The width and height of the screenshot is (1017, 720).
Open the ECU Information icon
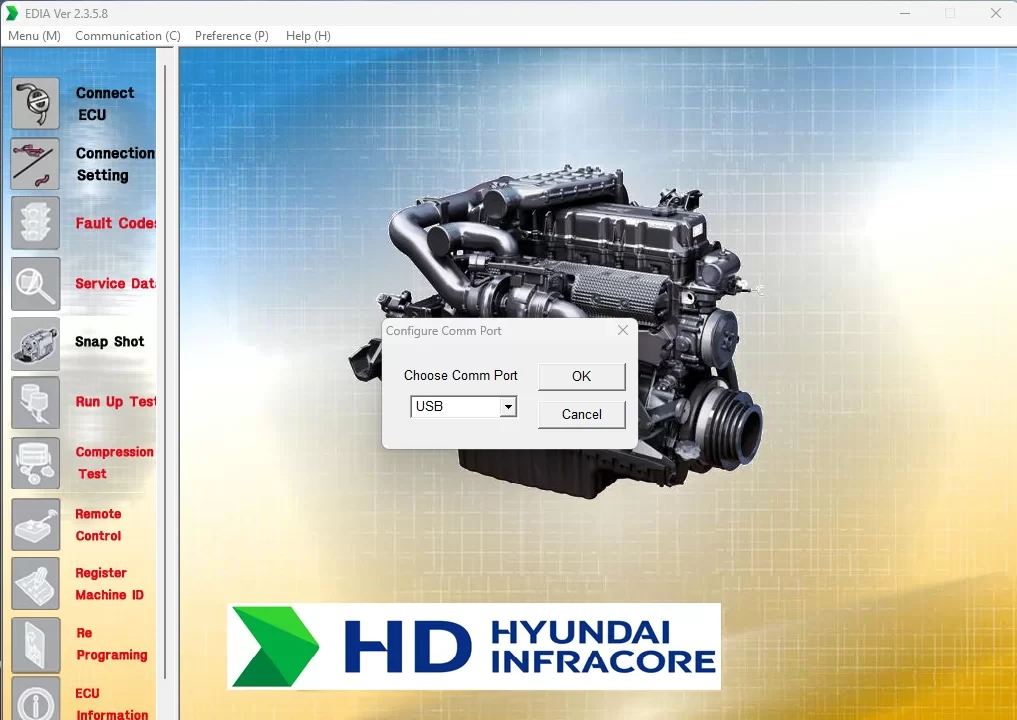click(36, 700)
